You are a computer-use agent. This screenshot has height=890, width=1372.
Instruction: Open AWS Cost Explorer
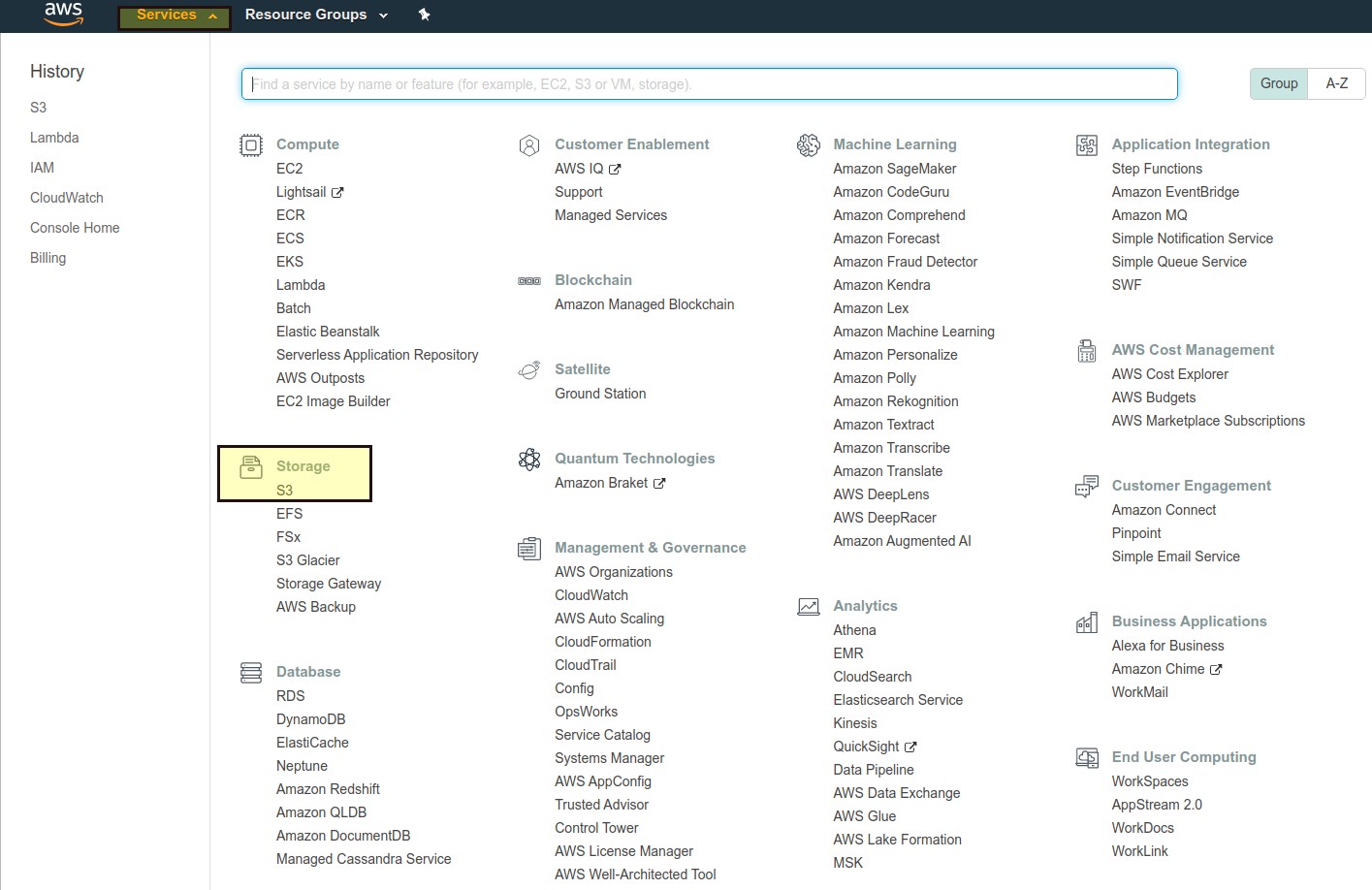pyautogui.click(x=1170, y=374)
